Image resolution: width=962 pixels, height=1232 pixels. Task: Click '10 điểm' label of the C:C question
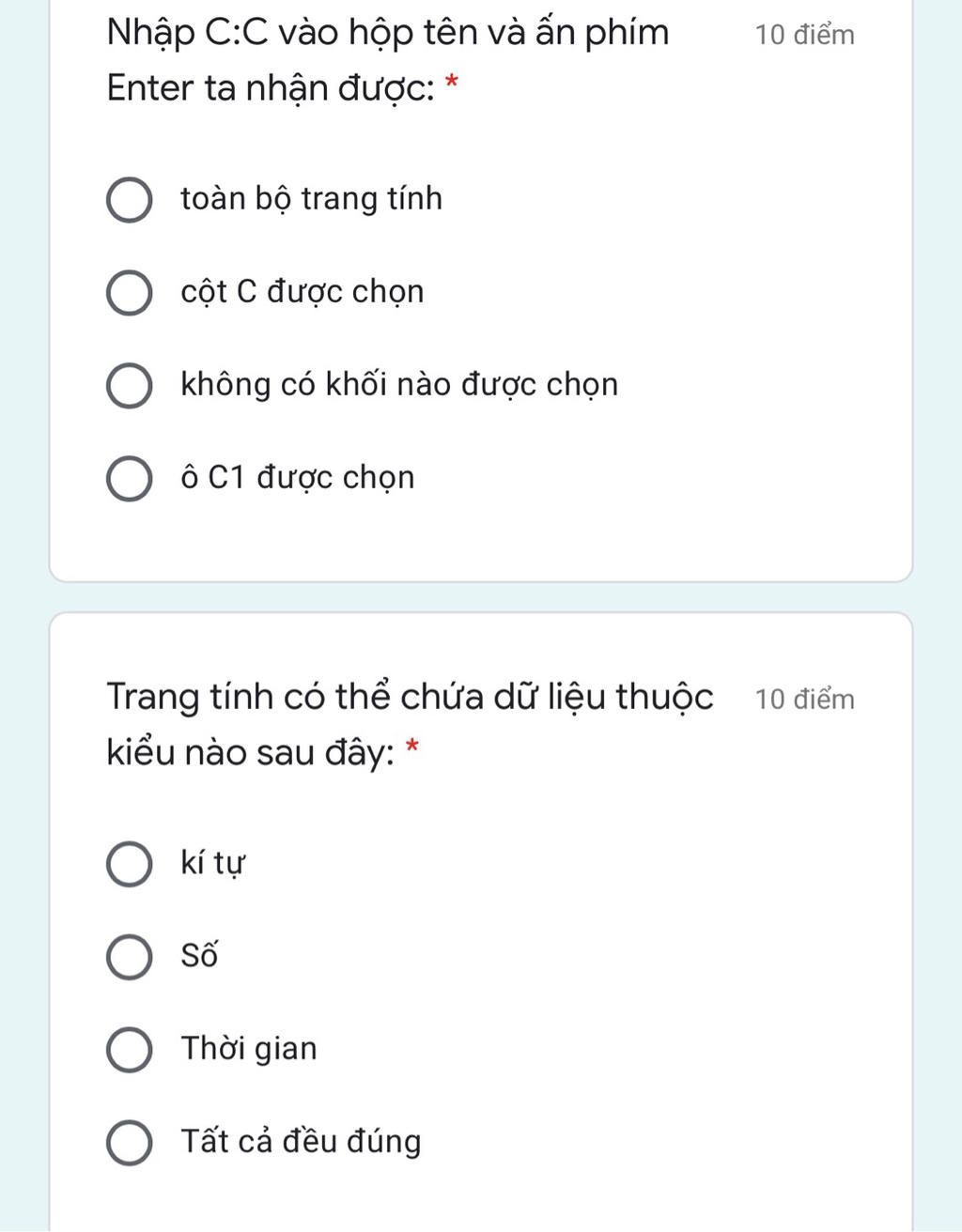pos(804,36)
